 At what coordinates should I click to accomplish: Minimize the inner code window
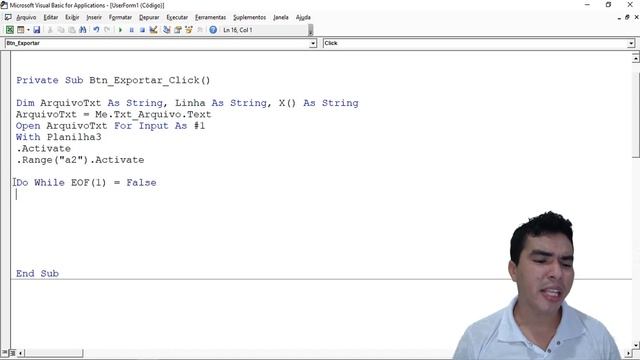[x=619, y=18]
